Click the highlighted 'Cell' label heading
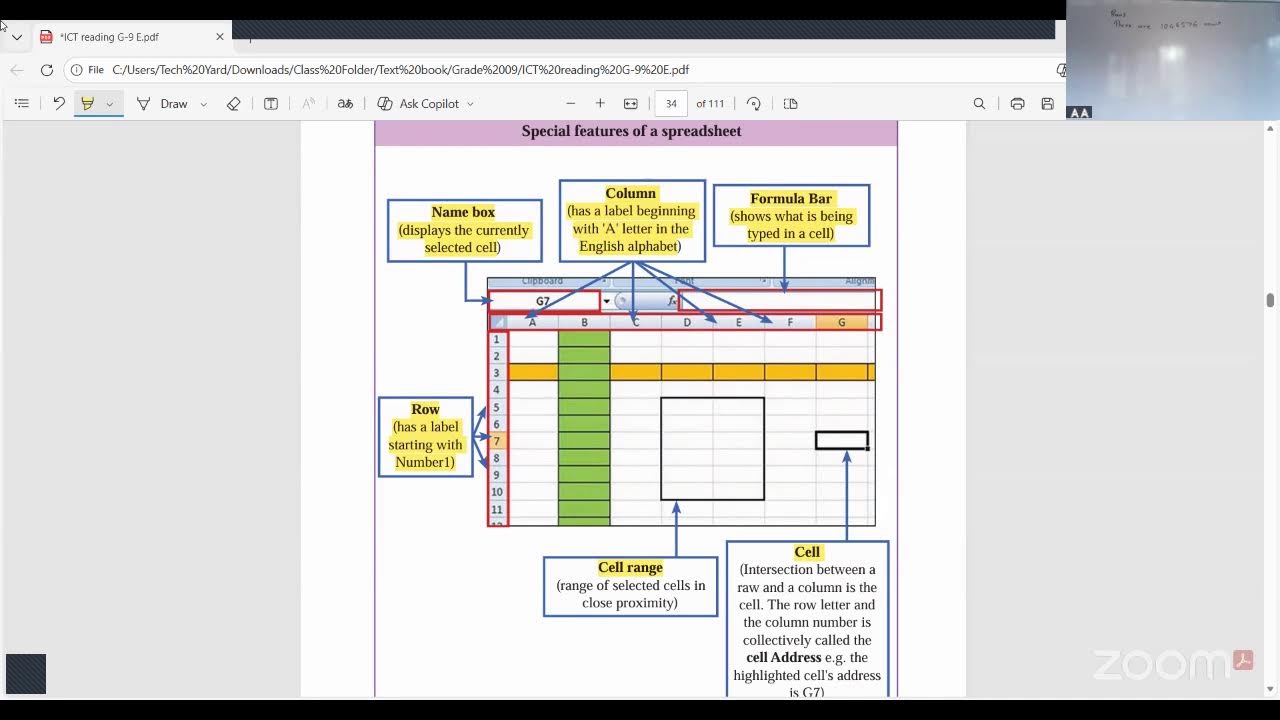The image size is (1280, 720). (807, 552)
